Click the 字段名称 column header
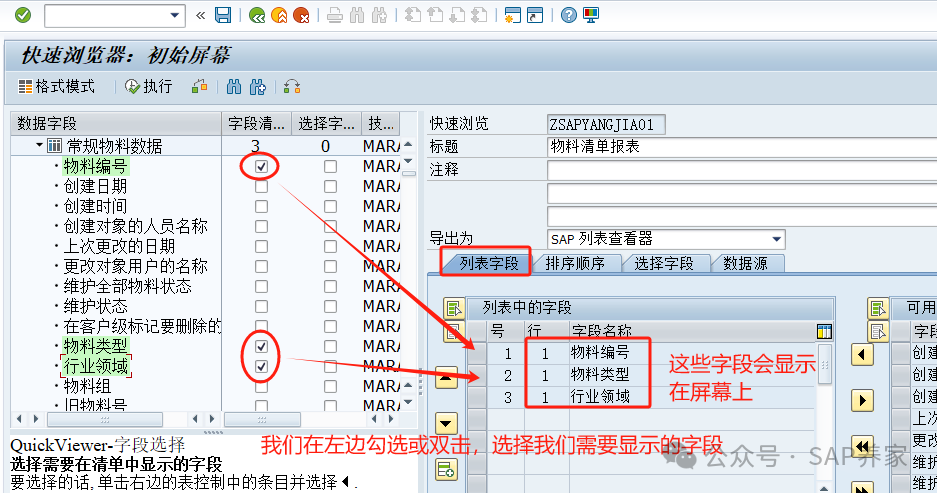Viewport: 937px width, 493px height. [x=601, y=330]
